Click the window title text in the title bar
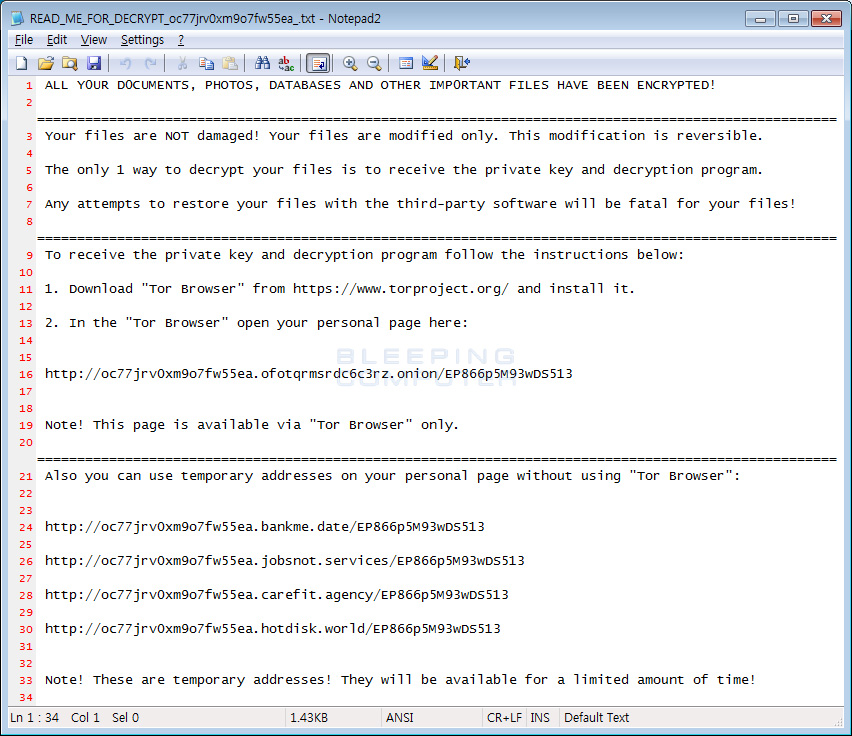852x736 pixels. 205,18
